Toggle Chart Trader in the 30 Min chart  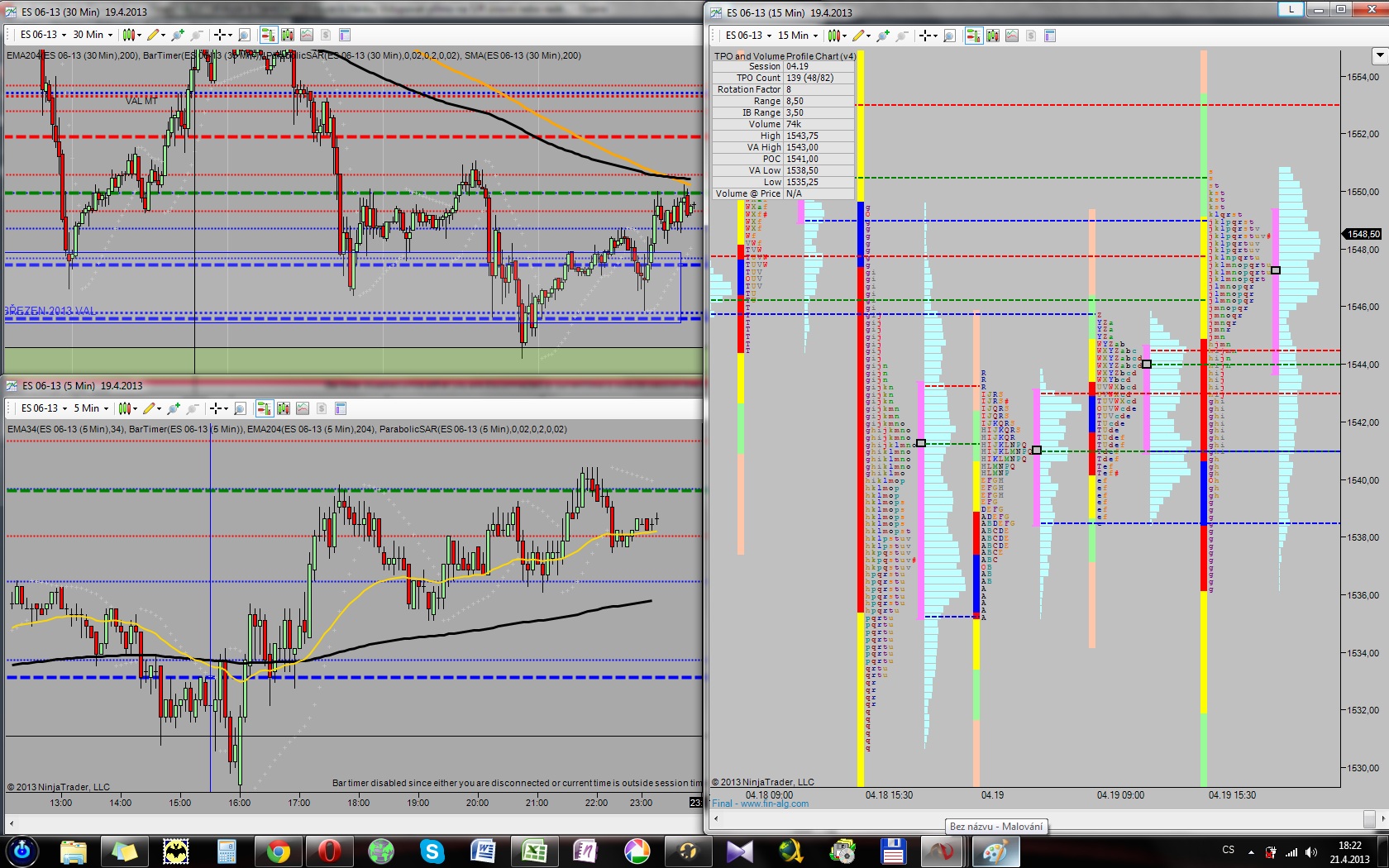pos(267,35)
